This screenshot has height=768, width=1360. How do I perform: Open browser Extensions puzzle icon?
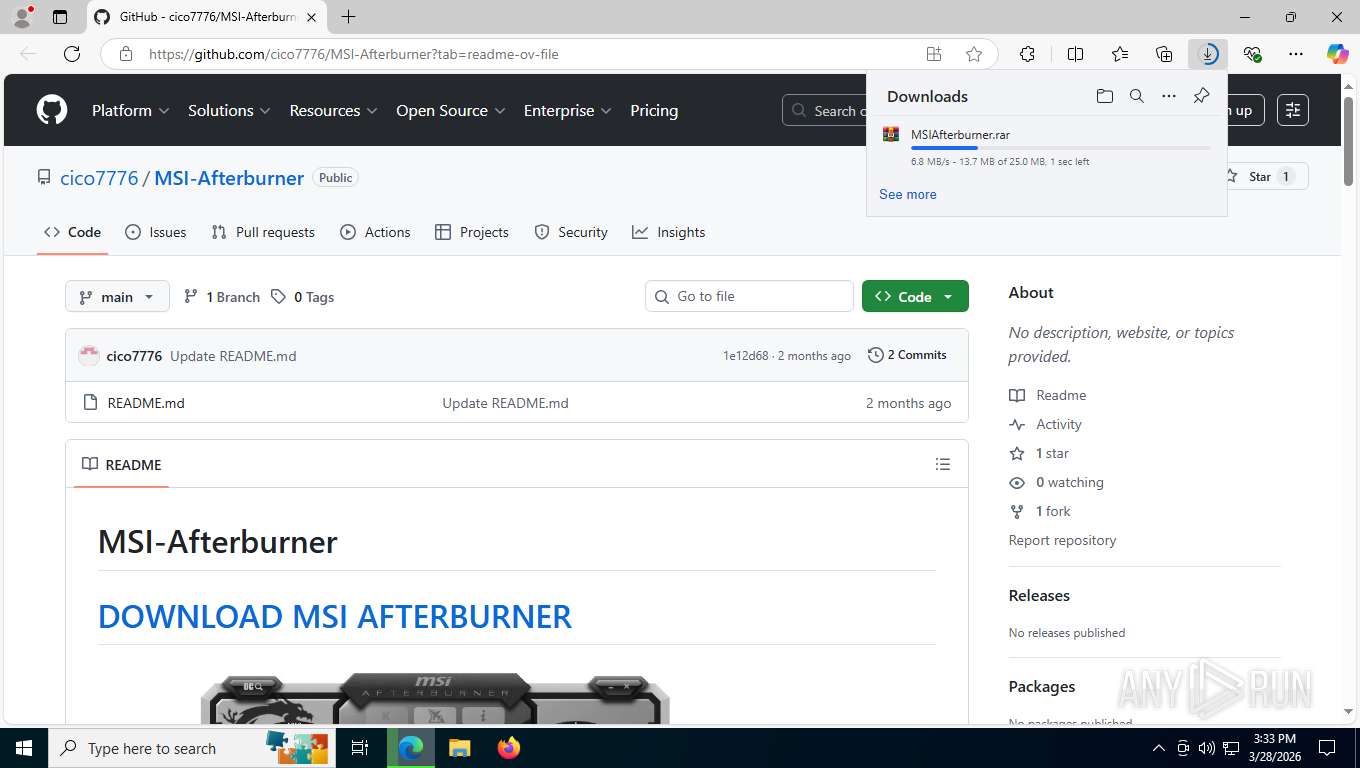coord(1027,54)
